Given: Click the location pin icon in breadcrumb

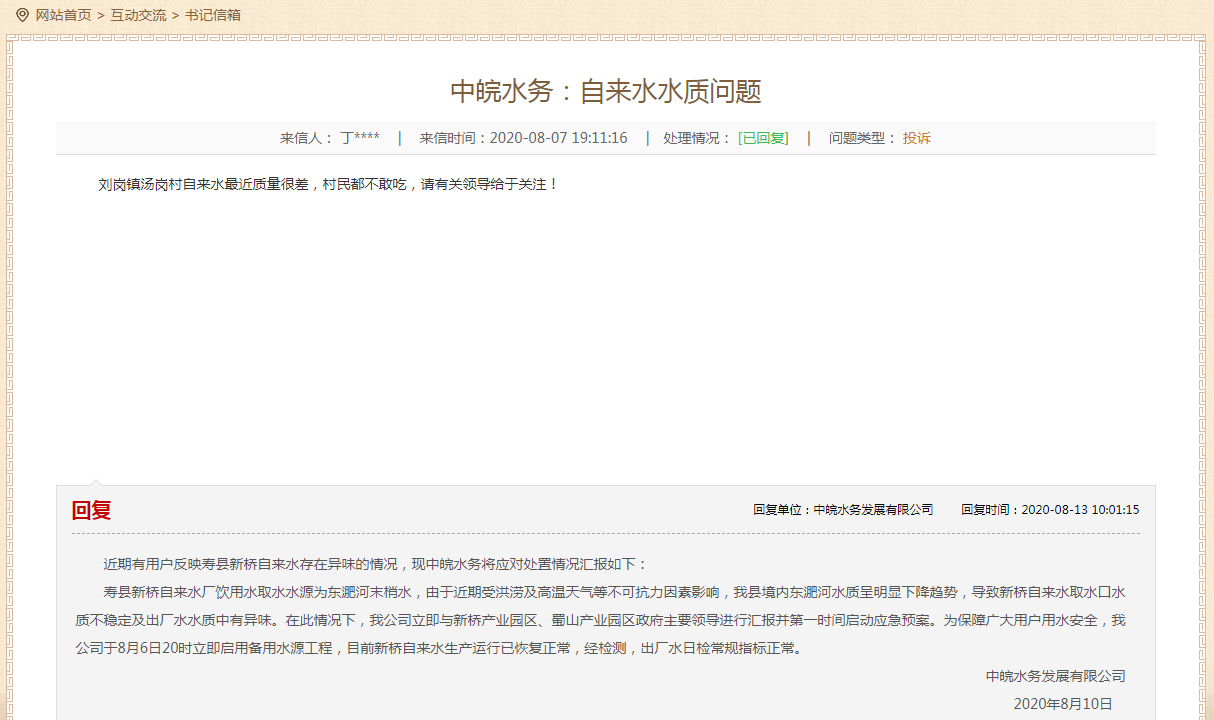Looking at the screenshot, I should pyautogui.click(x=22, y=15).
